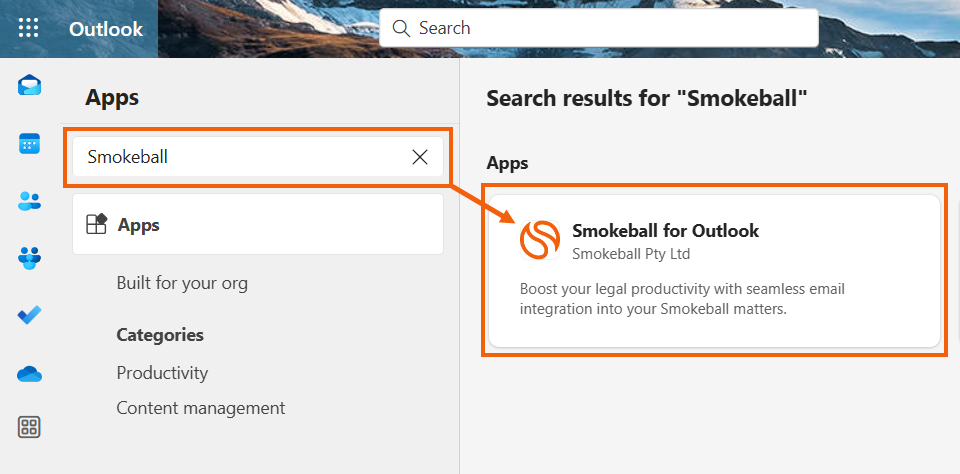Open the To Do checkmark icon
The width and height of the screenshot is (960, 474).
click(x=29, y=315)
